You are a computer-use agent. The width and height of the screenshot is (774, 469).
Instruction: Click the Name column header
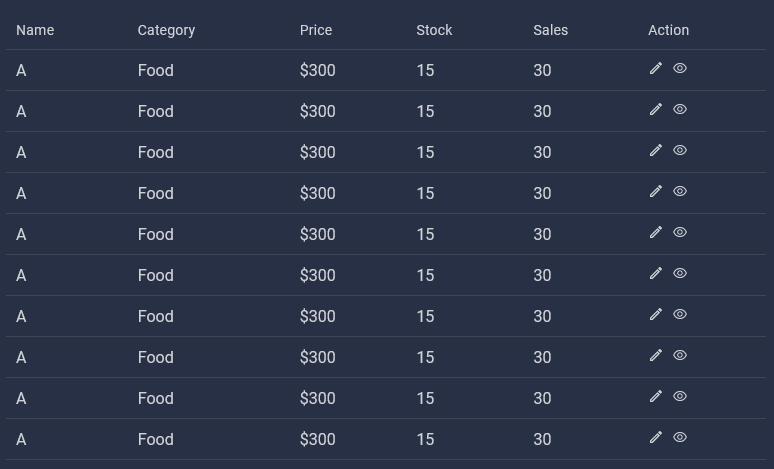click(x=35, y=30)
